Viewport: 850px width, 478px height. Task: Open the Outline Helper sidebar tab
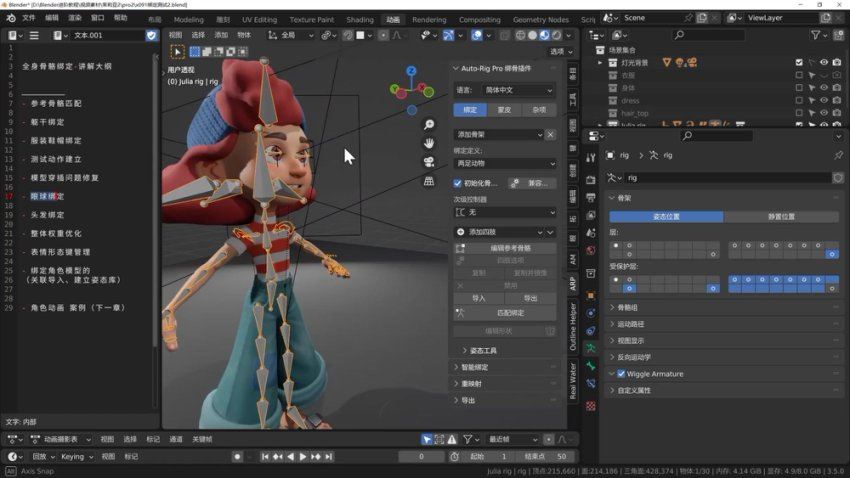(572, 326)
